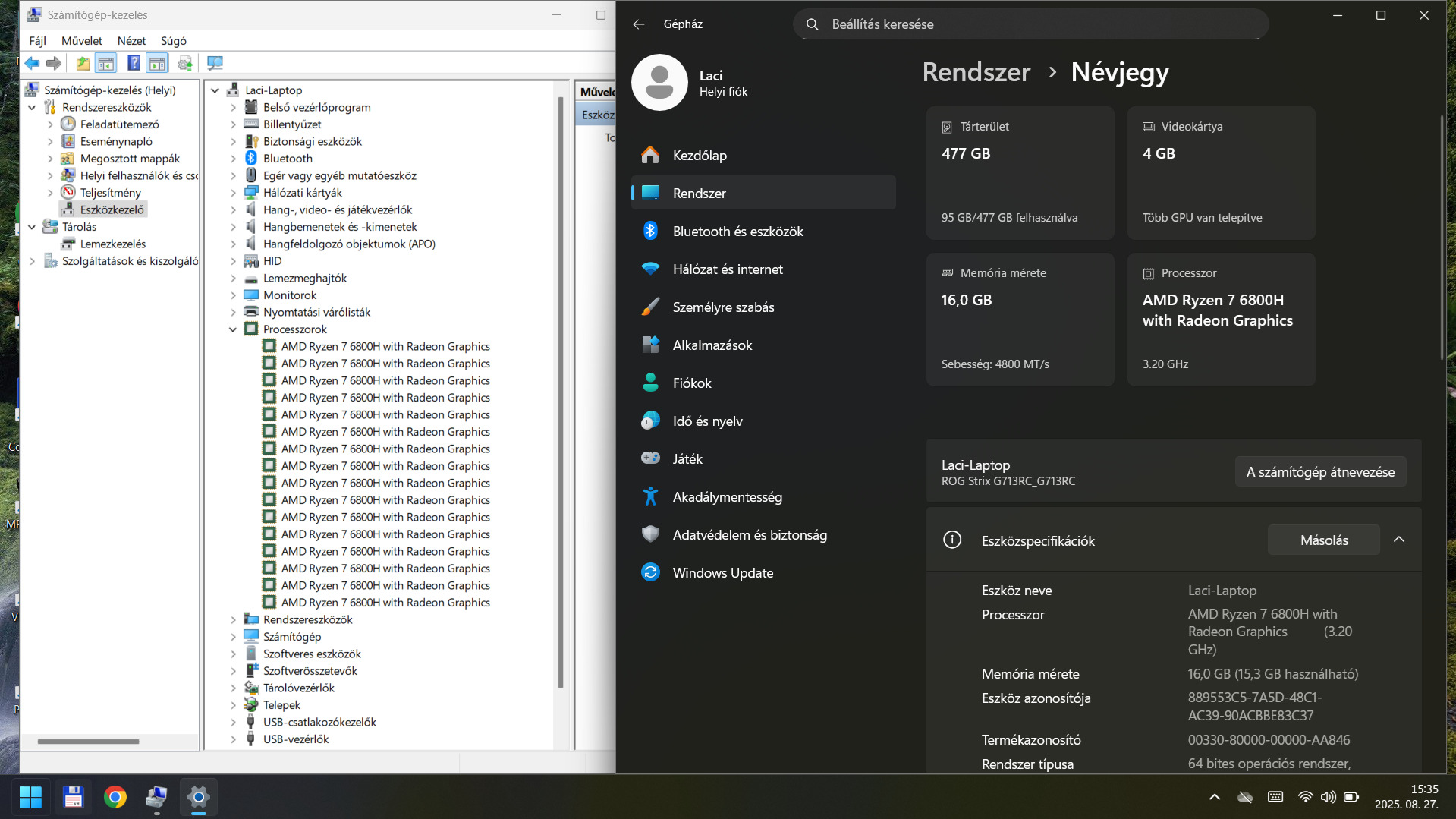Click the Forward arrow in Computer Management toolbar

click(54, 64)
